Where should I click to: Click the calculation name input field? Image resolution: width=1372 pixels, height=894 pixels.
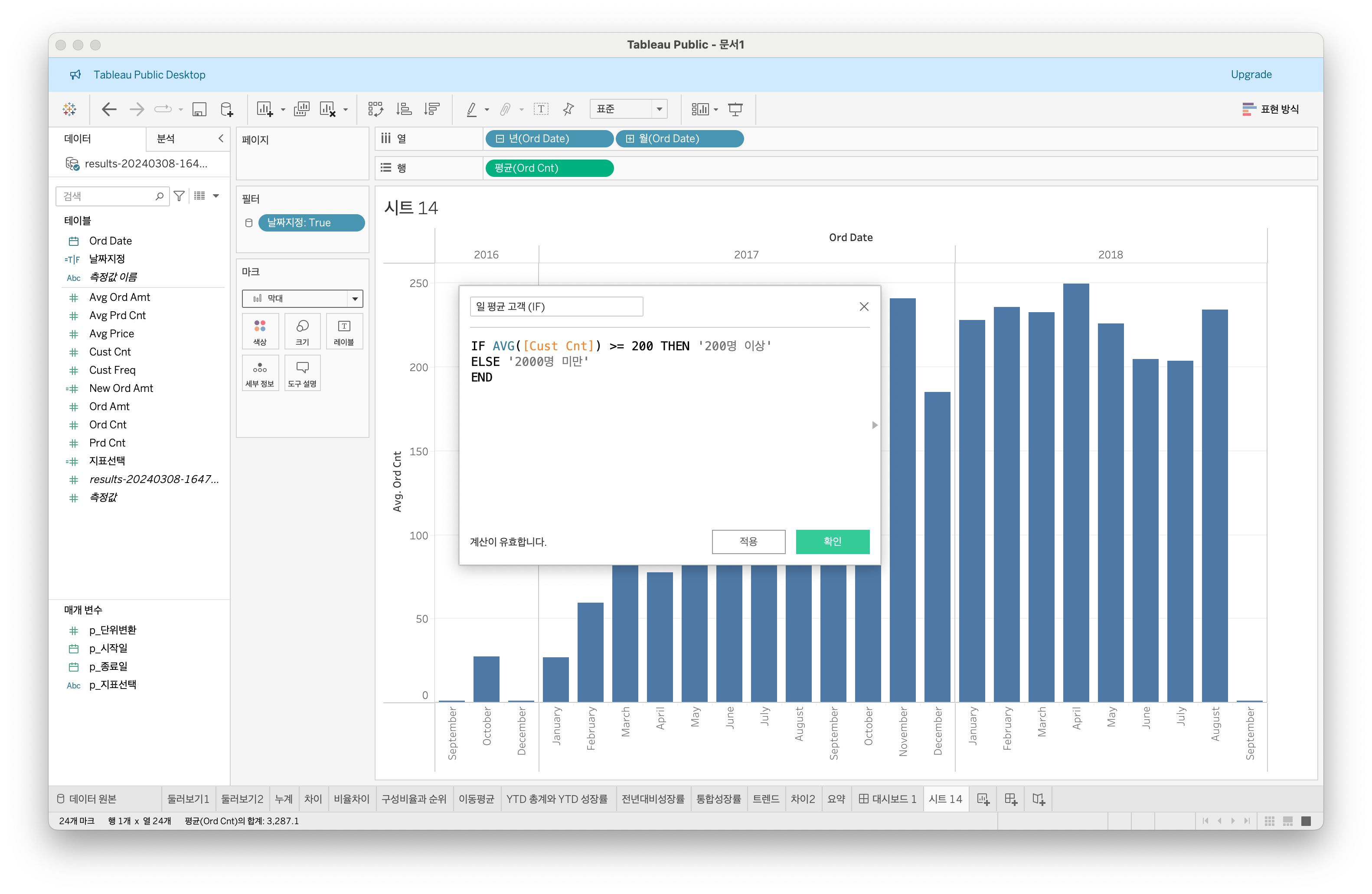[556, 307]
